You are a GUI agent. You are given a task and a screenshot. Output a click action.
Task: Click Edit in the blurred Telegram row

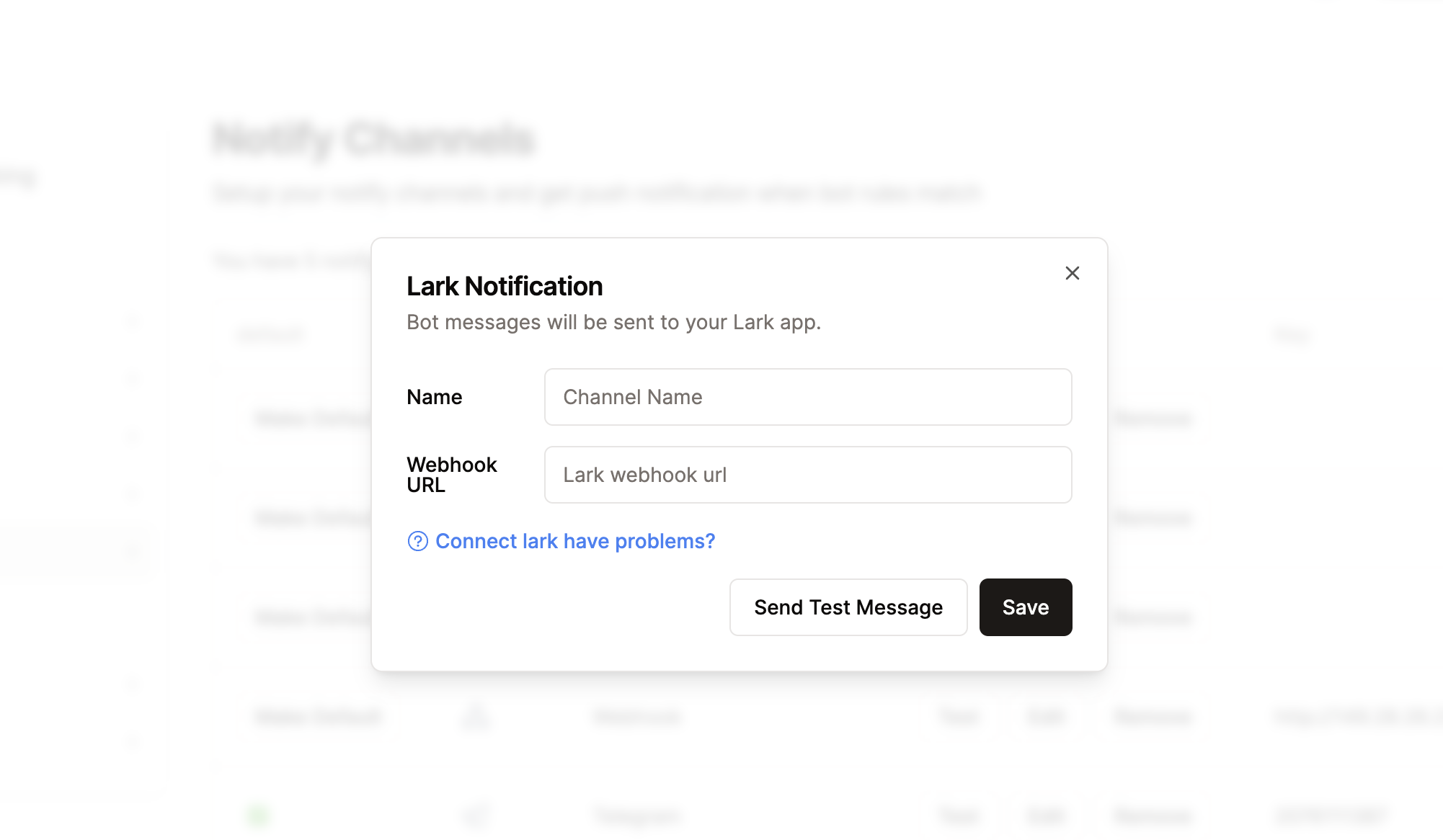pyautogui.click(x=1046, y=816)
